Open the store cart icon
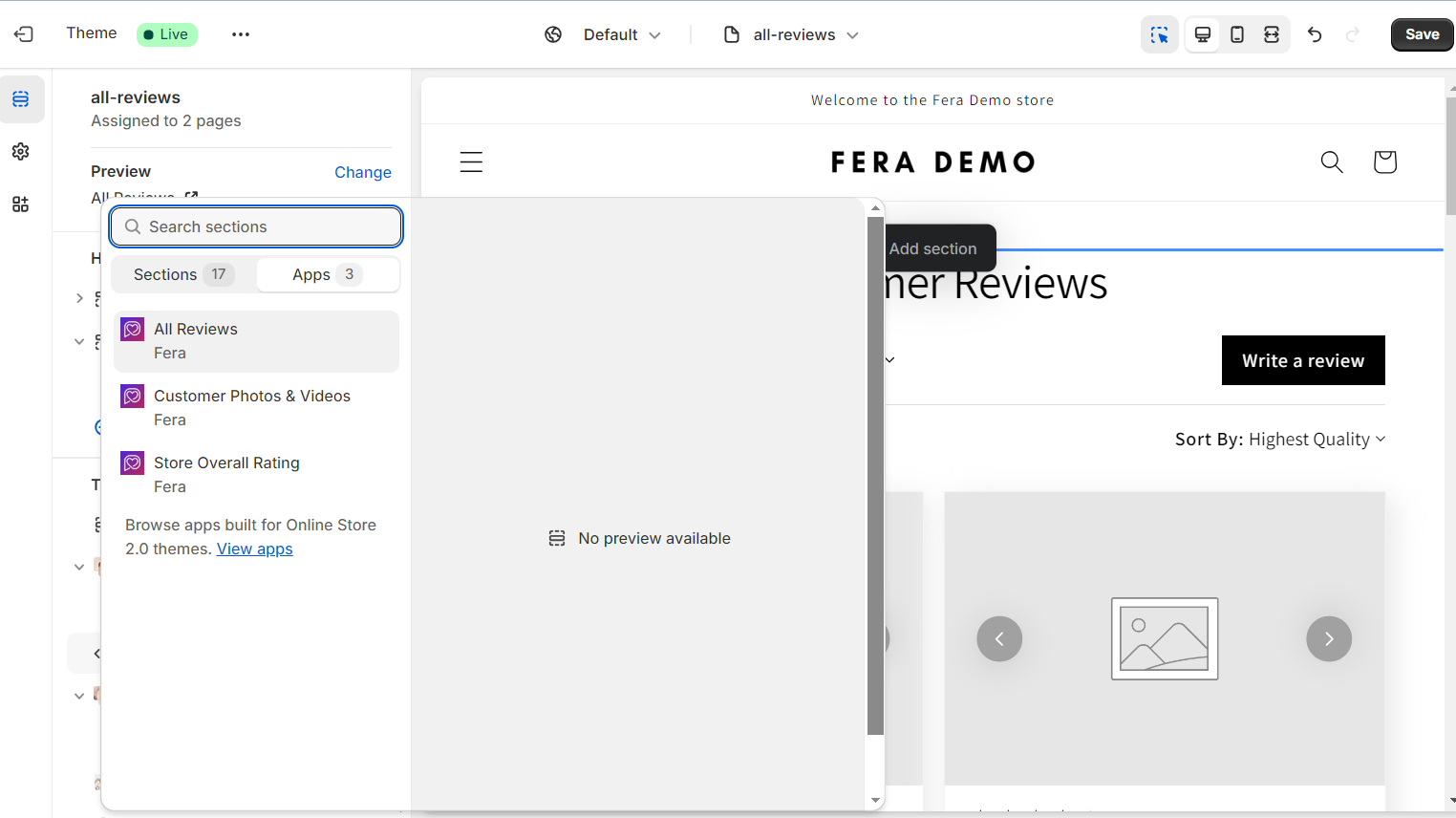The image size is (1456, 818). tap(1384, 161)
